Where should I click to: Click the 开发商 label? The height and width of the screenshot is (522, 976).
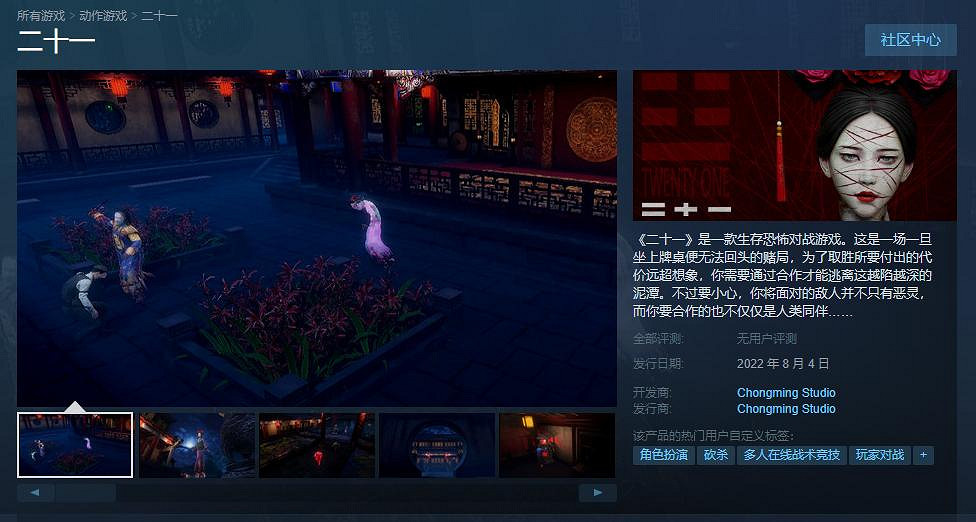pyautogui.click(x=652, y=393)
